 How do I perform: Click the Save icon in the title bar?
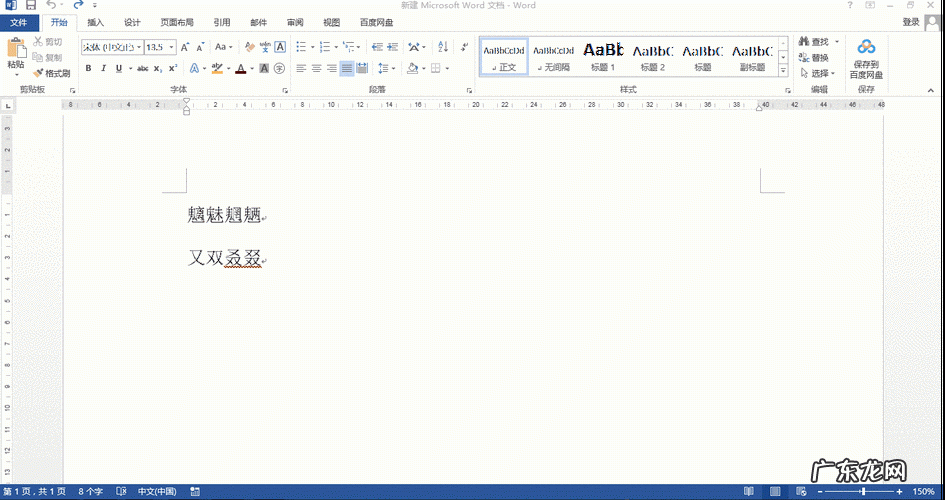pyautogui.click(x=30, y=6)
